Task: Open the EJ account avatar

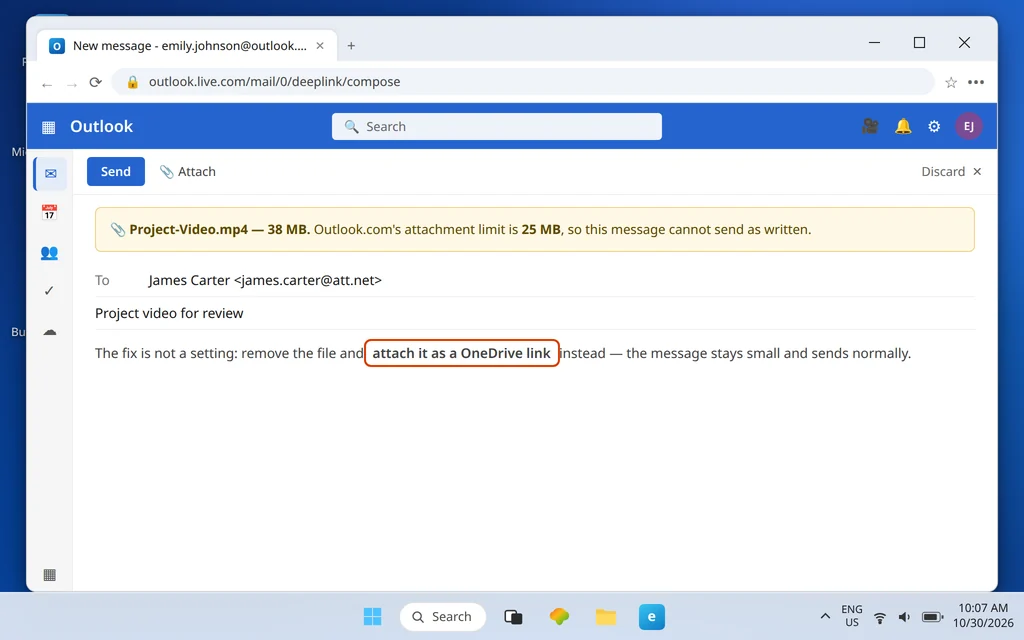Action: click(x=968, y=126)
